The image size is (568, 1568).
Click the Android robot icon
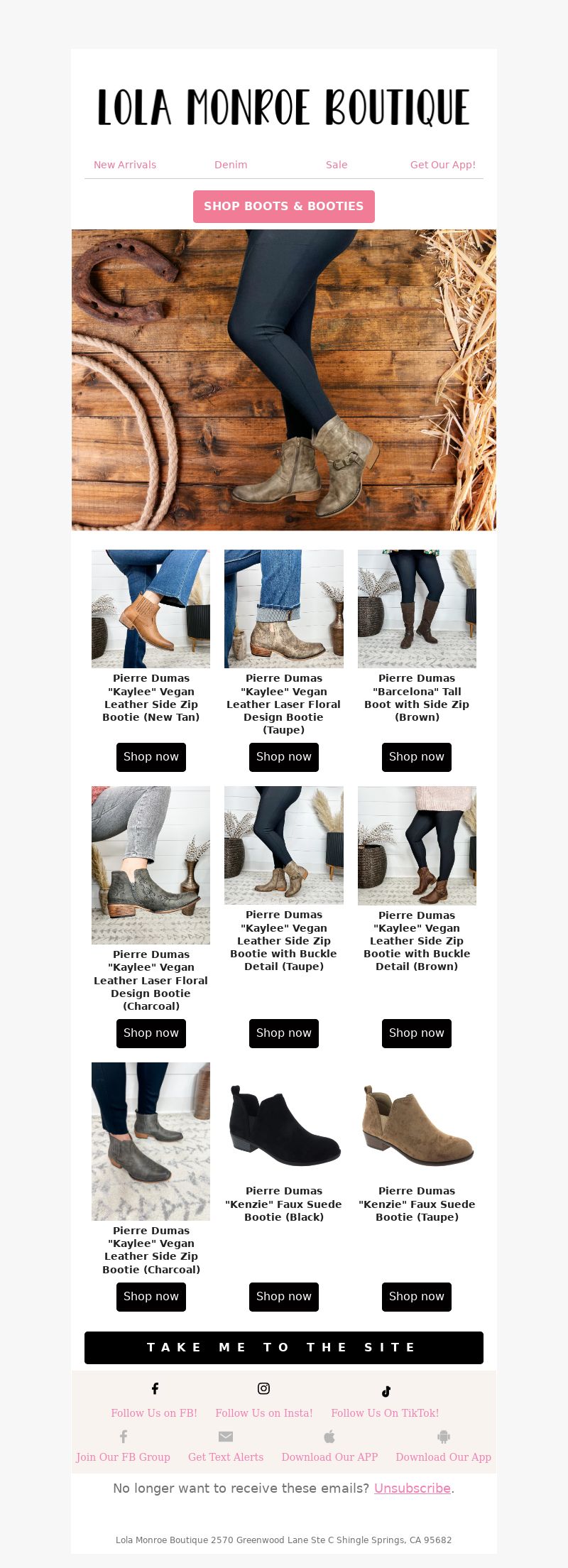(444, 1436)
